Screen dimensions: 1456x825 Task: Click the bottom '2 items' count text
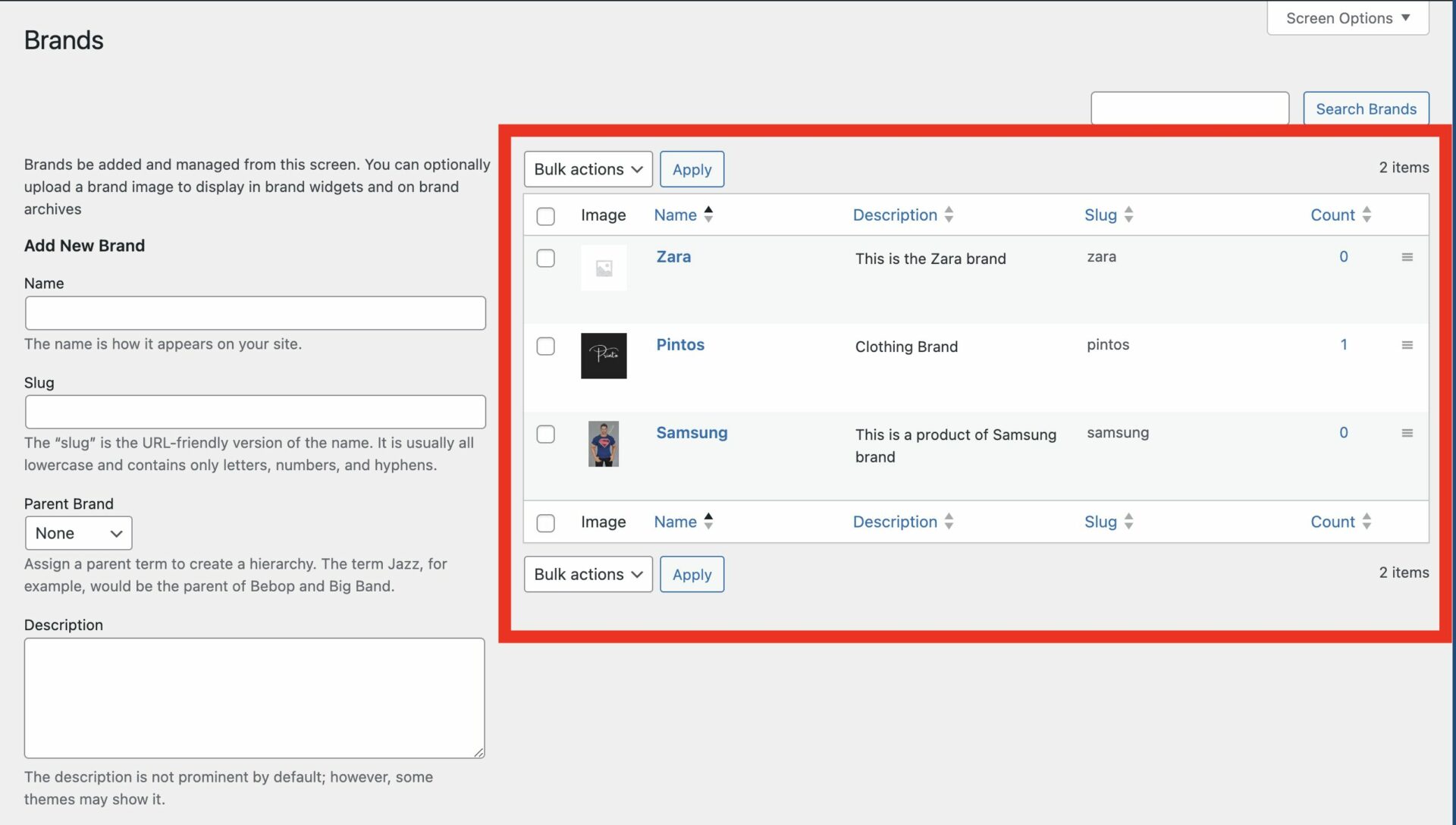pyautogui.click(x=1404, y=572)
